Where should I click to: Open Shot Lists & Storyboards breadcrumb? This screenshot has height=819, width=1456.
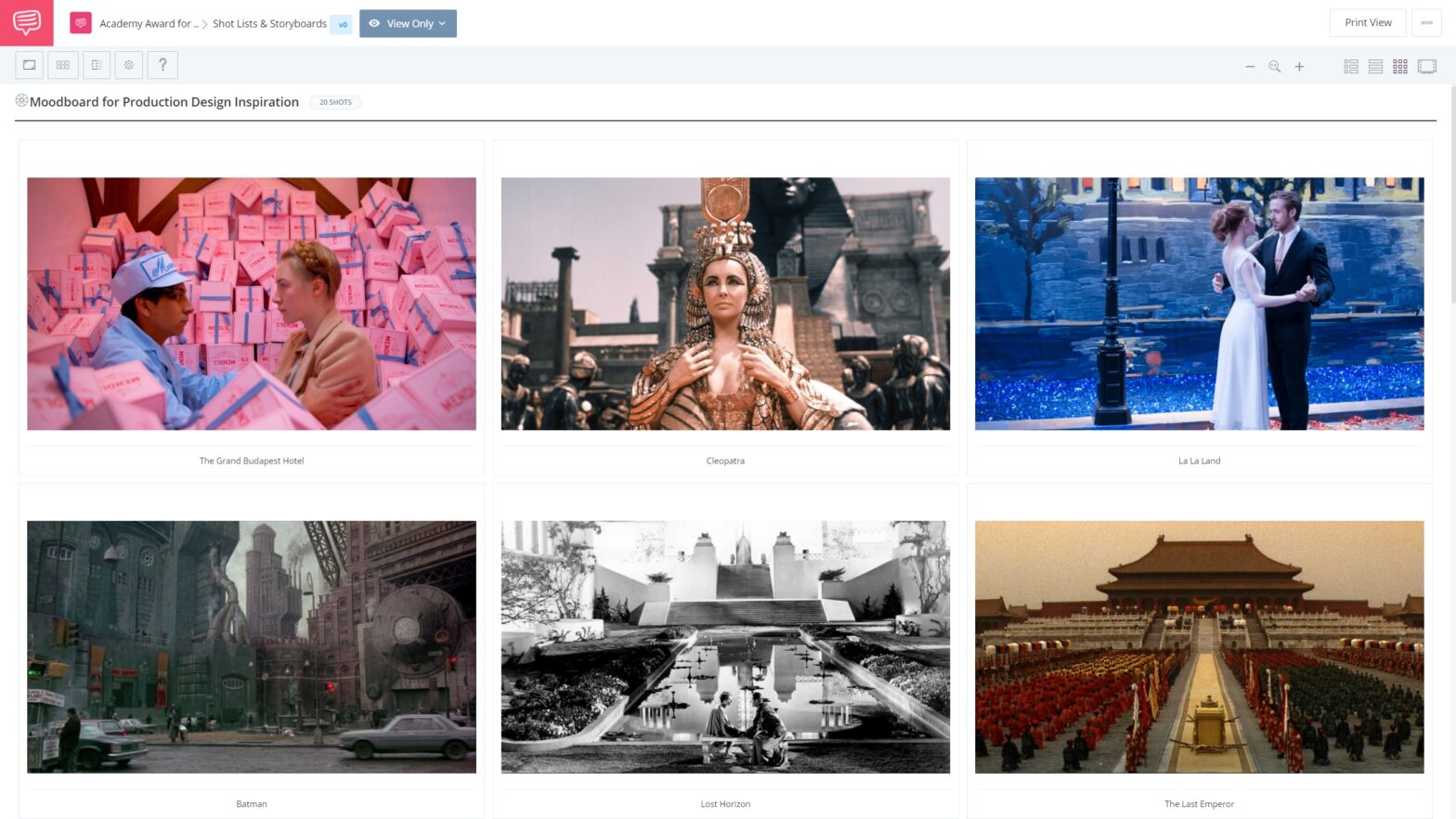click(x=269, y=23)
